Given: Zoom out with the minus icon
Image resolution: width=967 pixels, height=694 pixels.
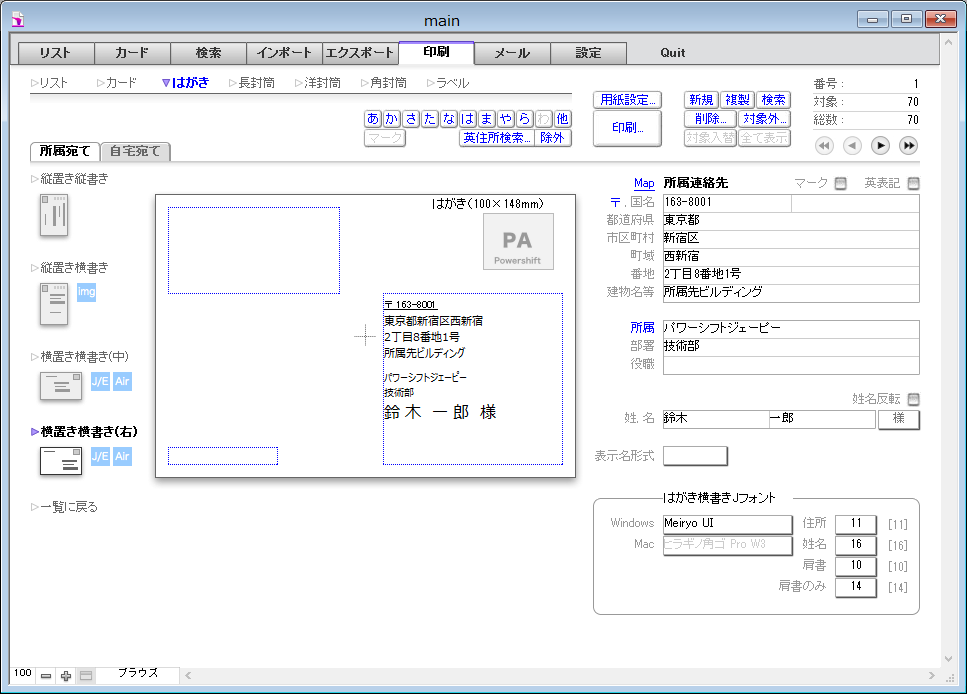Looking at the screenshot, I should (46, 676).
